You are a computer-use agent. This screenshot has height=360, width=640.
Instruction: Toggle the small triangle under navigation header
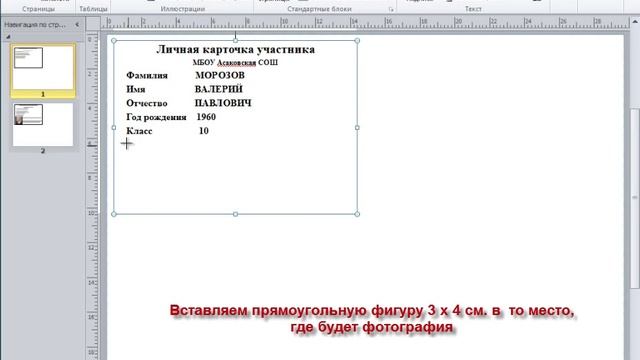tap(8, 37)
